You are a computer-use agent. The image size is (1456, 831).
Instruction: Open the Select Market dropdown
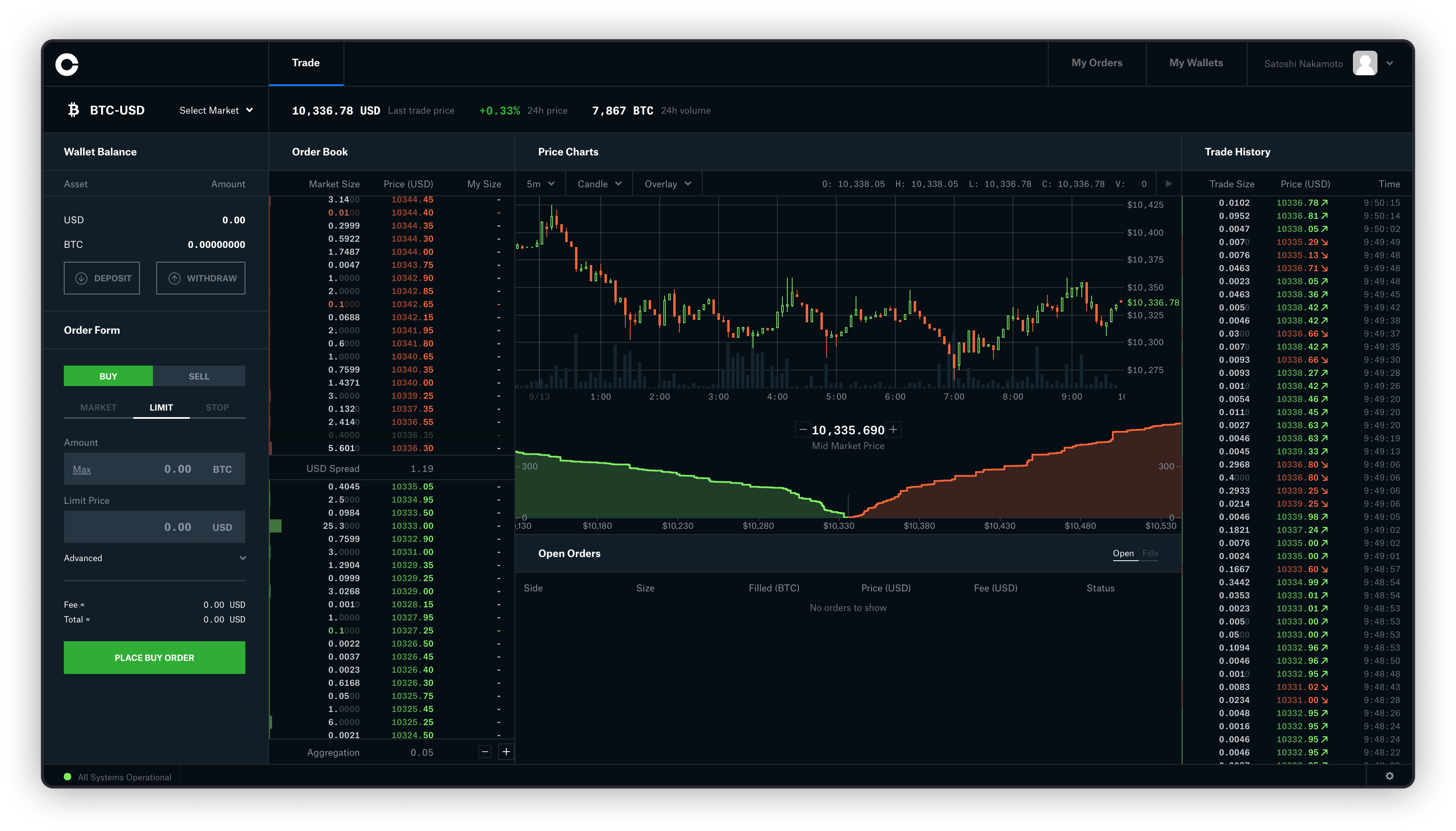(214, 110)
